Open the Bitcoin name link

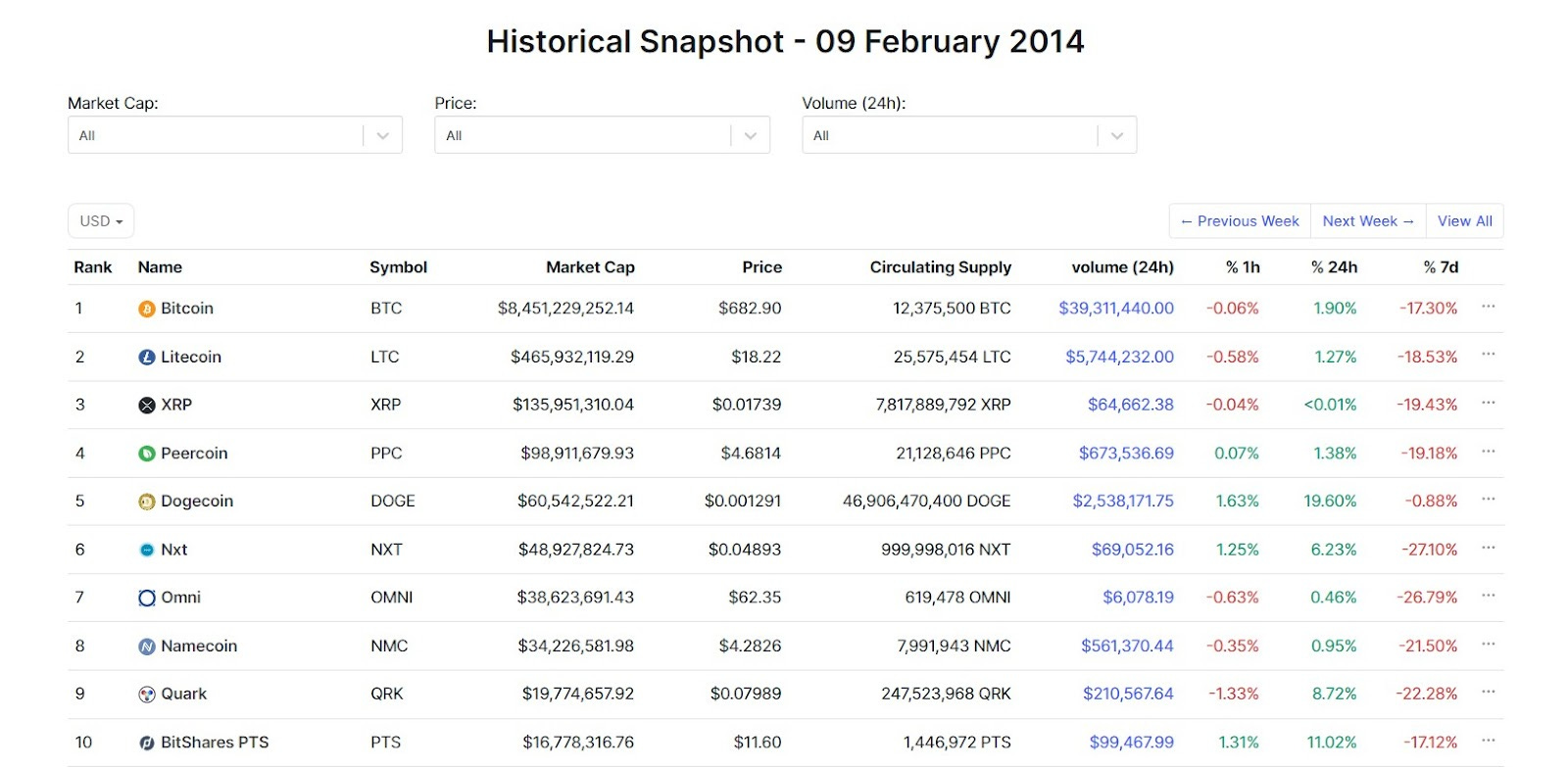[187, 309]
